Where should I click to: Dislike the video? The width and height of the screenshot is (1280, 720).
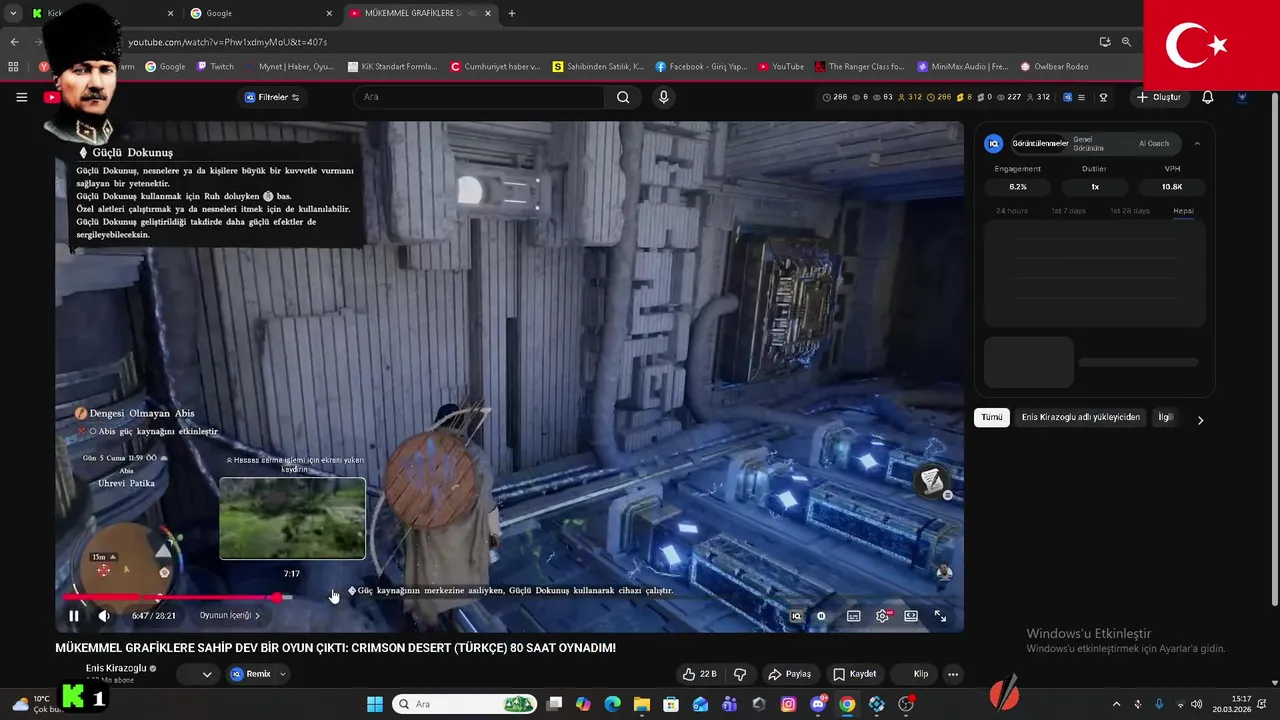click(x=740, y=674)
